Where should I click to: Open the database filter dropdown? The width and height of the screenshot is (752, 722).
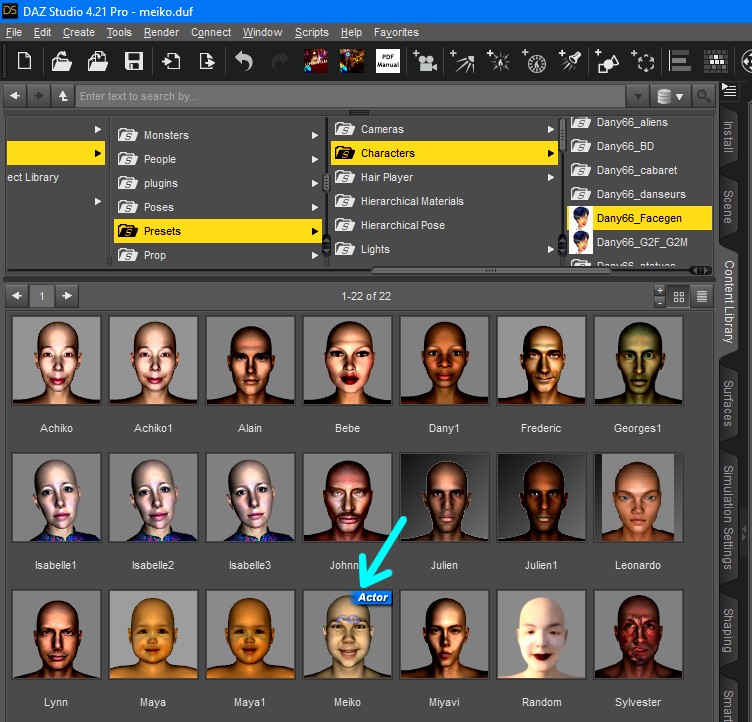(670, 96)
